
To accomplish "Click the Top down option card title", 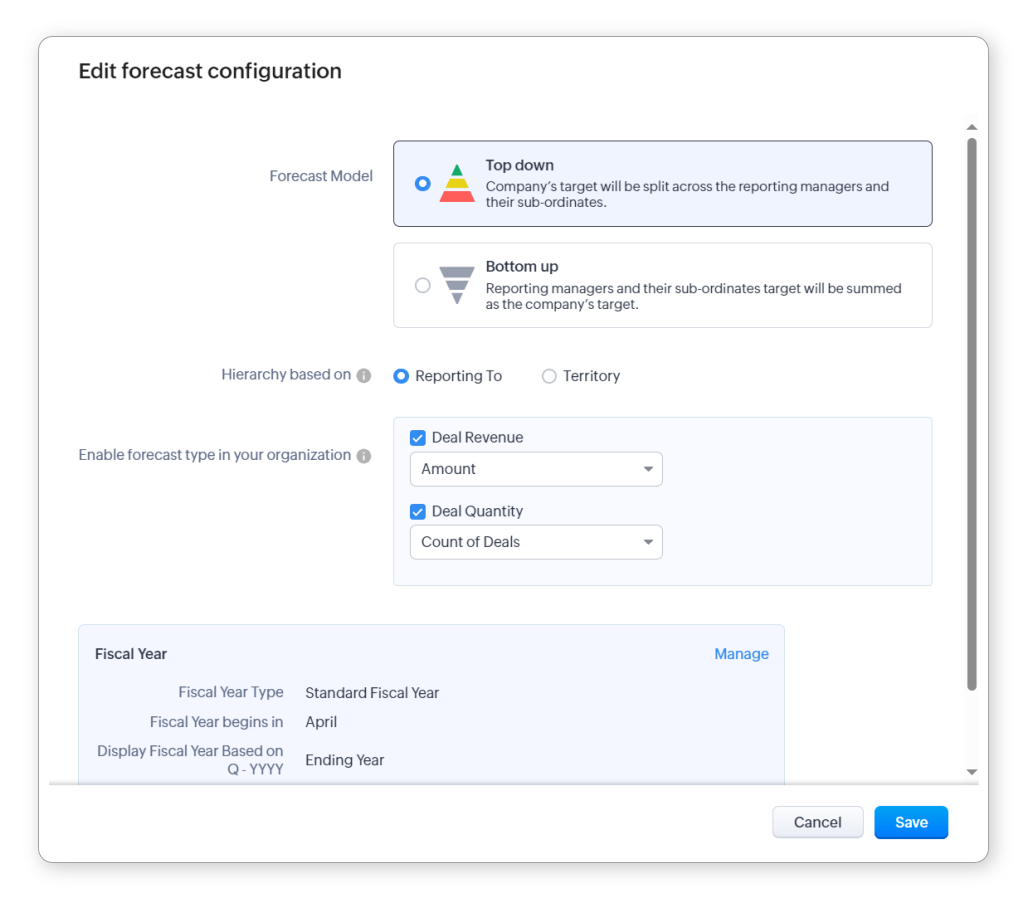I will [x=520, y=165].
